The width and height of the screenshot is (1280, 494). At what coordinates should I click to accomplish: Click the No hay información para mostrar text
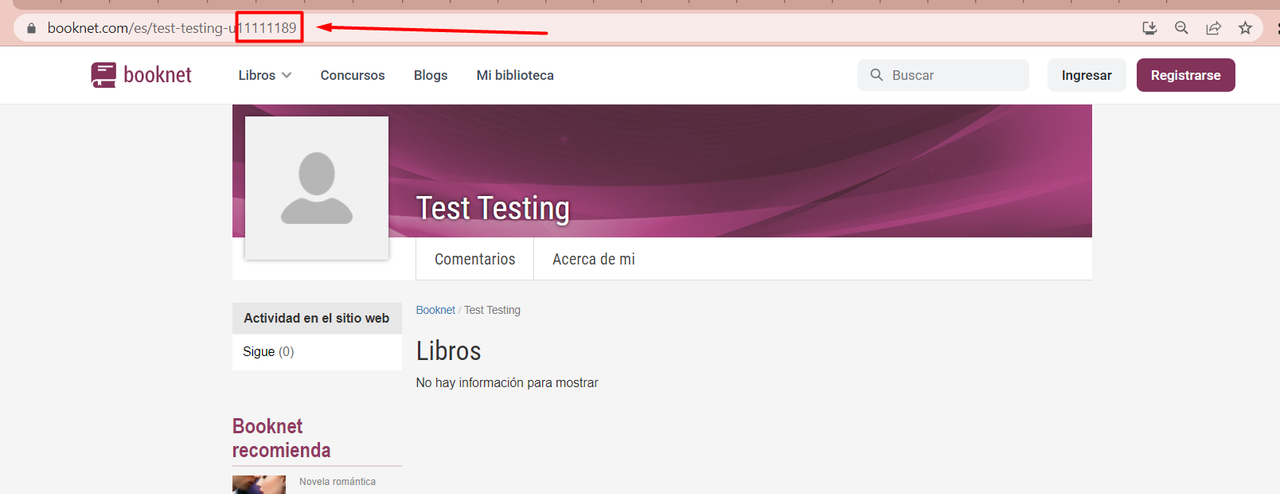point(507,383)
